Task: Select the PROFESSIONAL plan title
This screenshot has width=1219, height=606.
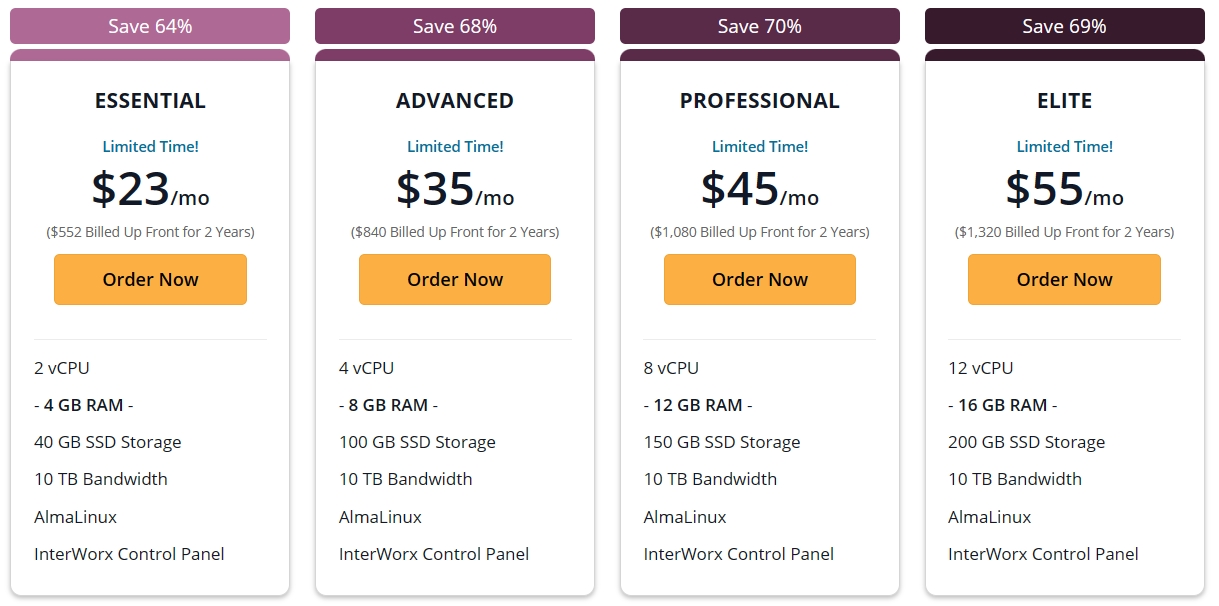Action: click(x=760, y=101)
